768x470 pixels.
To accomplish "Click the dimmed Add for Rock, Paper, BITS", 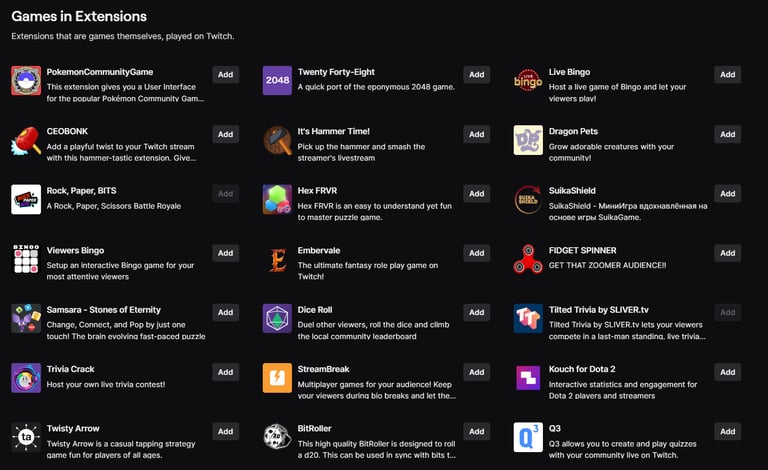I will click(225, 193).
